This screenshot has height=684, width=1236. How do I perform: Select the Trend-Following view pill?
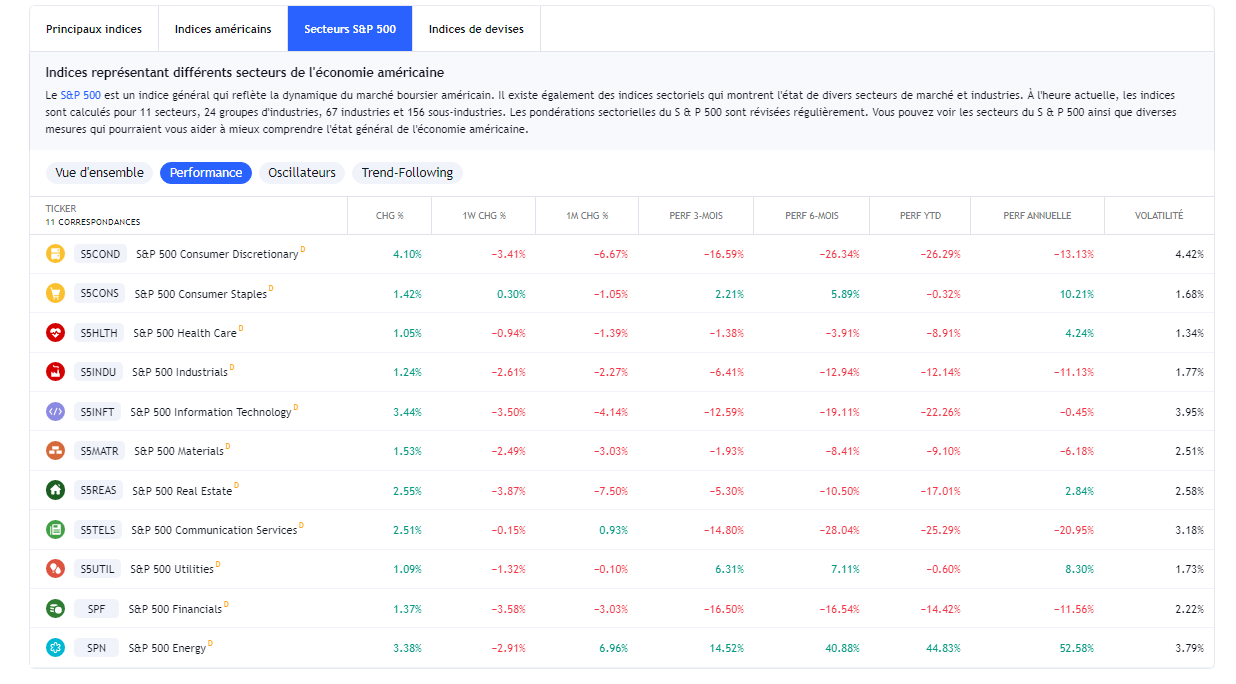tap(407, 173)
